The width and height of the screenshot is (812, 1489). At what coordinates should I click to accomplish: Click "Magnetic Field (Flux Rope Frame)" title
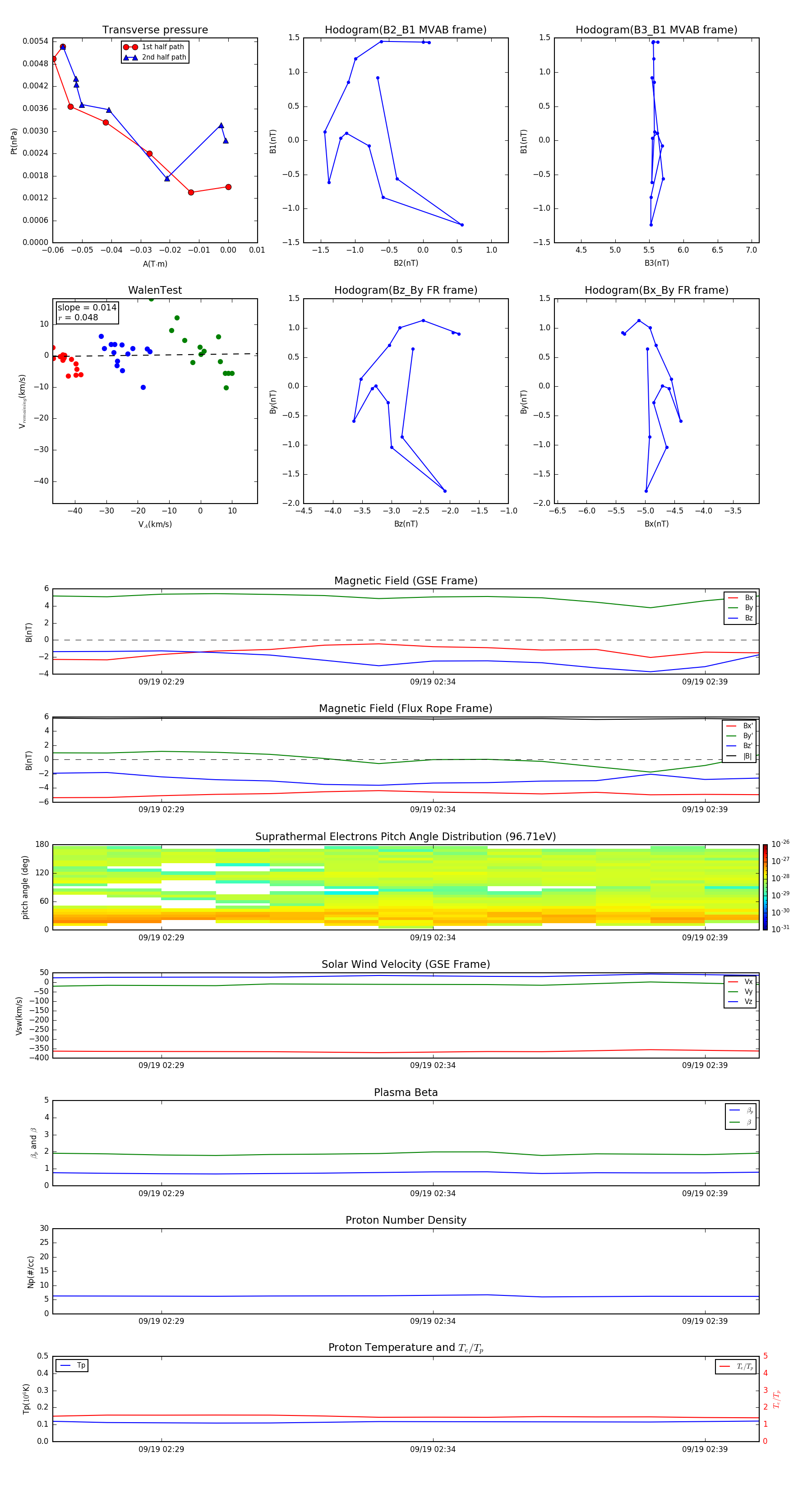[406, 709]
